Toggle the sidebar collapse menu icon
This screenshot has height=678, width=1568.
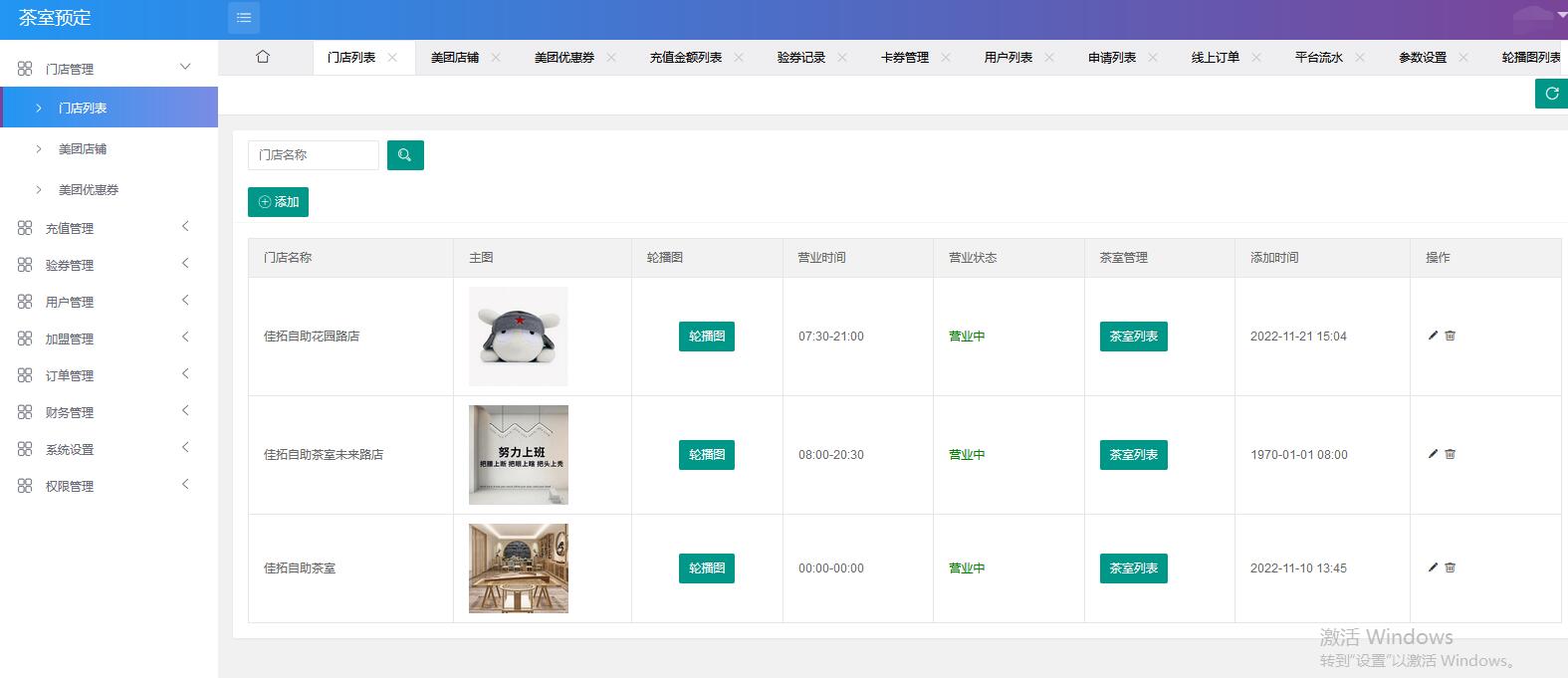tap(244, 18)
